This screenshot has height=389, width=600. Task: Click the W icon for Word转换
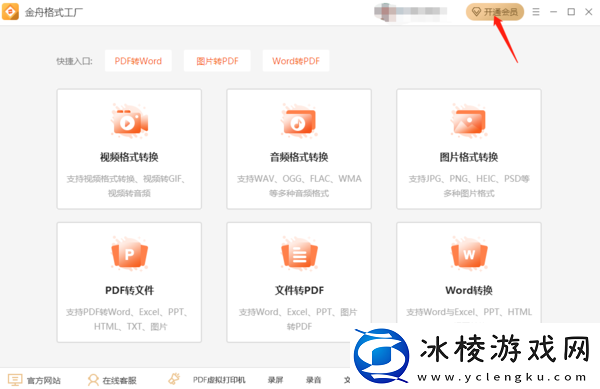[x=469, y=254]
